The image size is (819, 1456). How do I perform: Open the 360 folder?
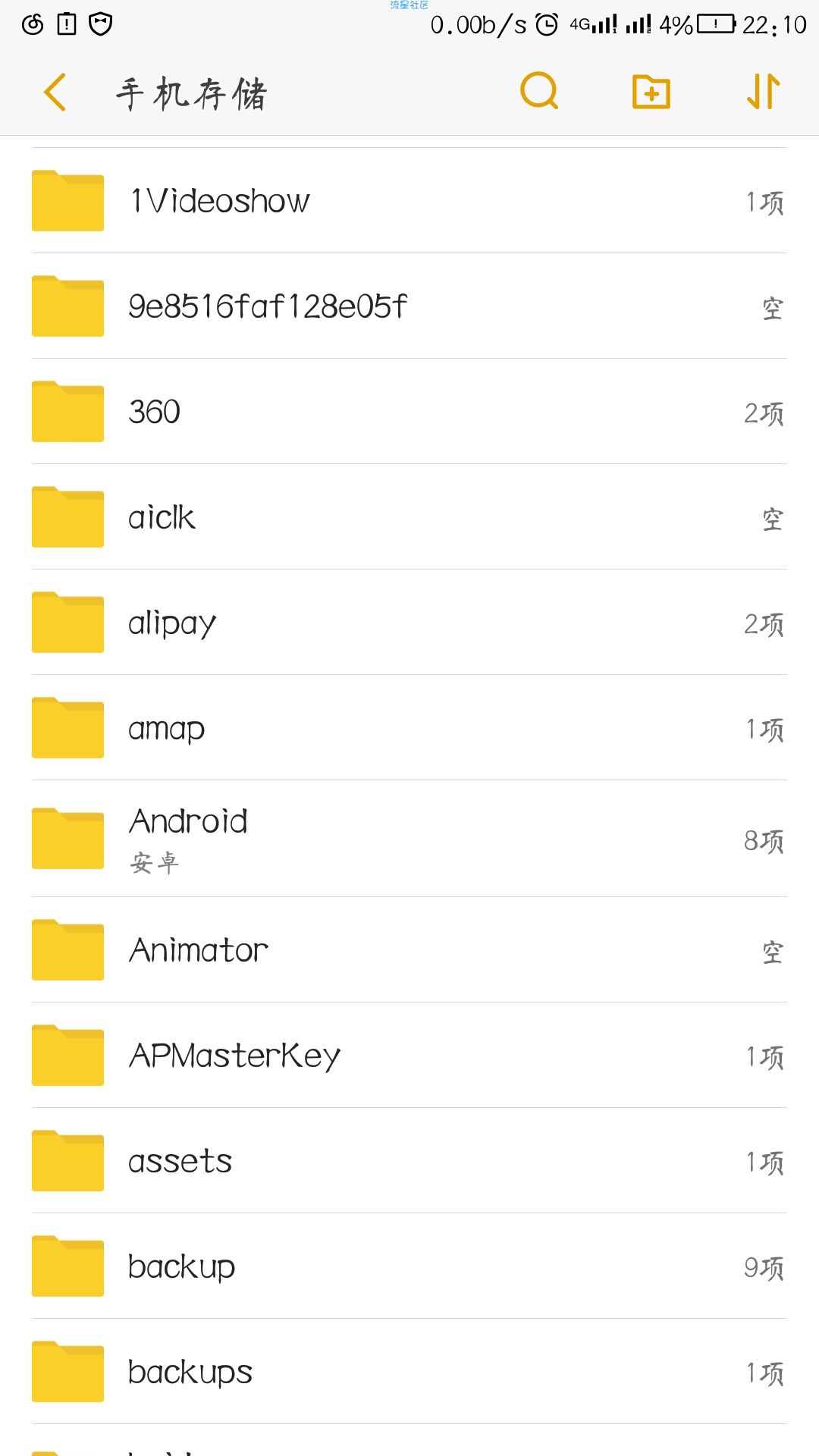tap(409, 411)
